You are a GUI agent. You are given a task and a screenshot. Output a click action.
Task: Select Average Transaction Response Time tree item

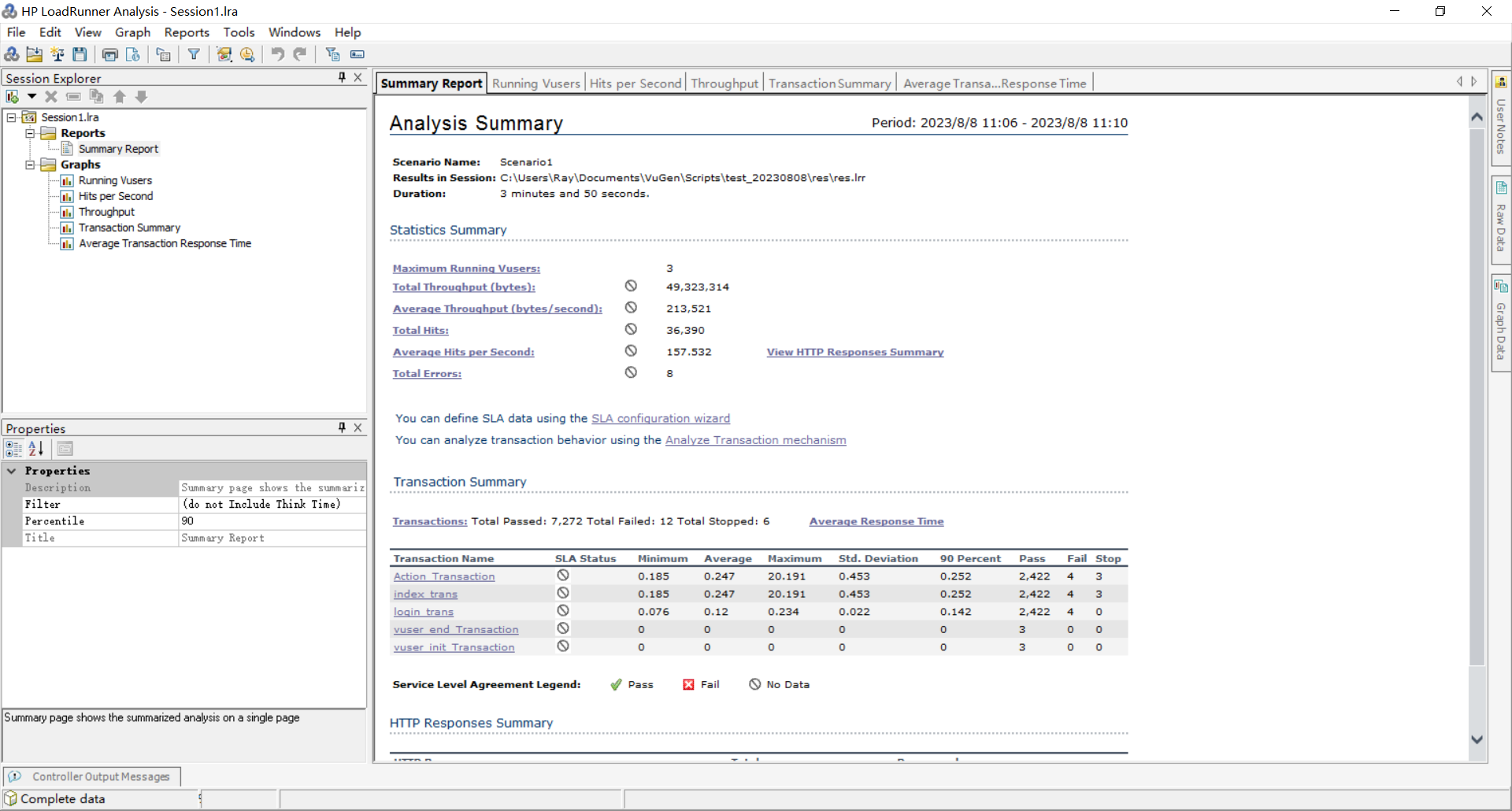point(165,243)
